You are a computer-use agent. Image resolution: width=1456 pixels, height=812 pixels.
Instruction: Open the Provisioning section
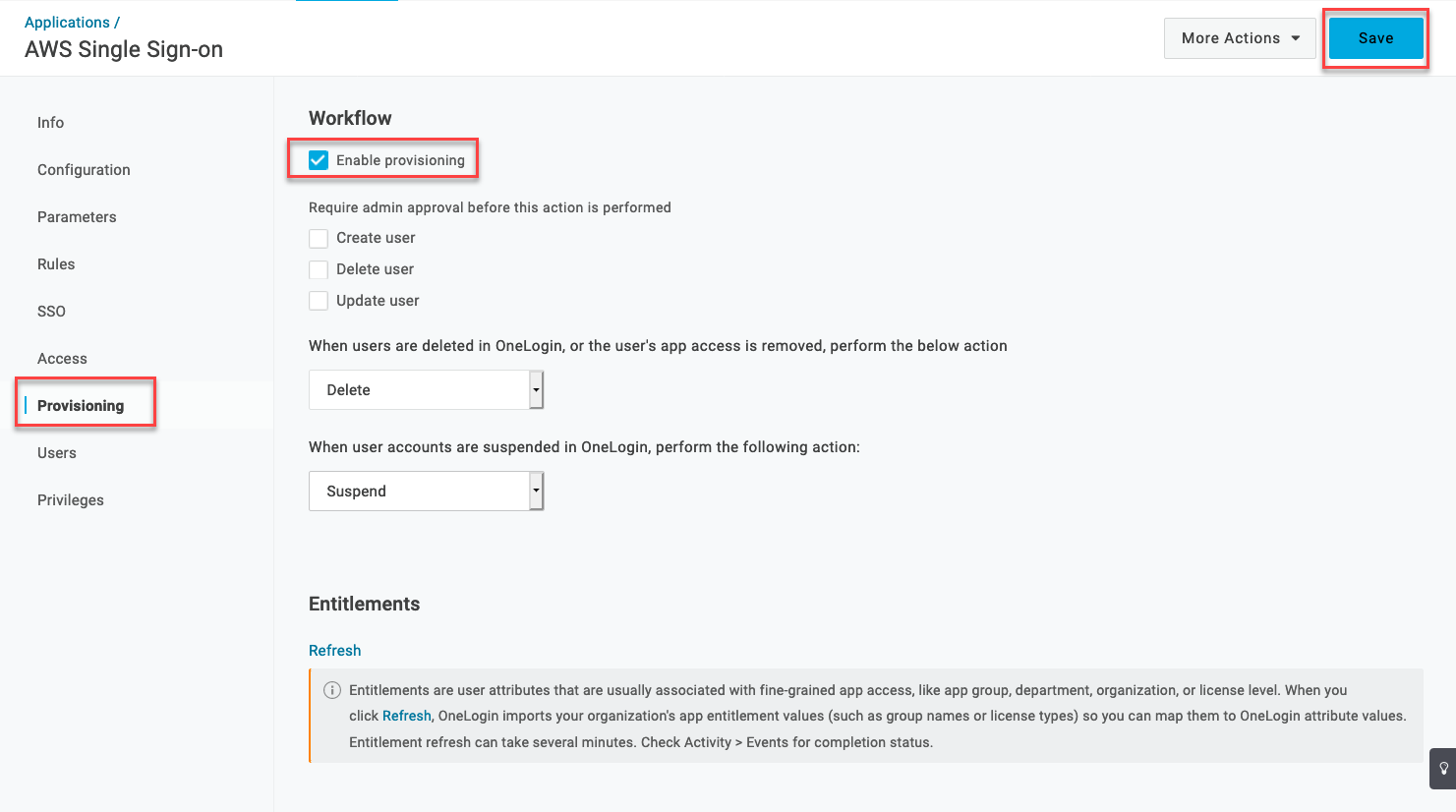tap(80, 404)
